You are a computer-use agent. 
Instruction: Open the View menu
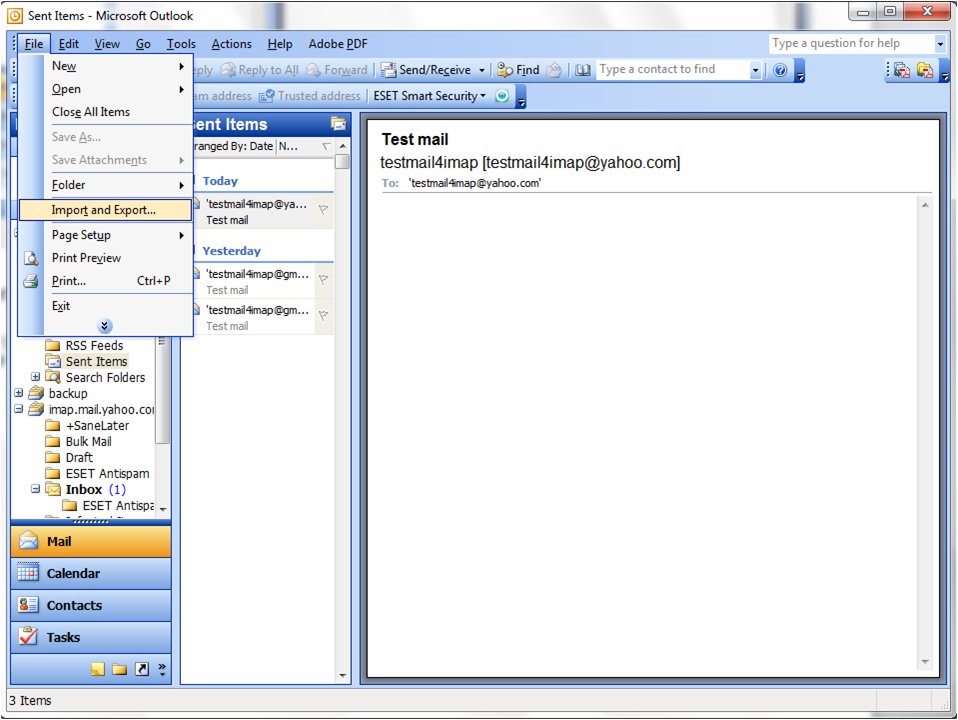pos(107,44)
